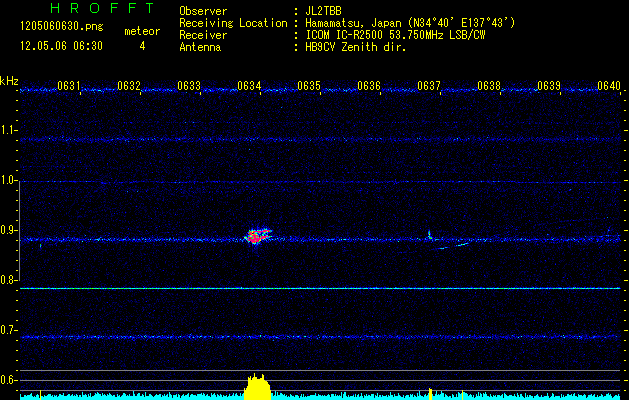Viewport: 629px width, 400px height.
Task: Select the 0631 time marker
Action: pyautogui.click(x=69, y=86)
